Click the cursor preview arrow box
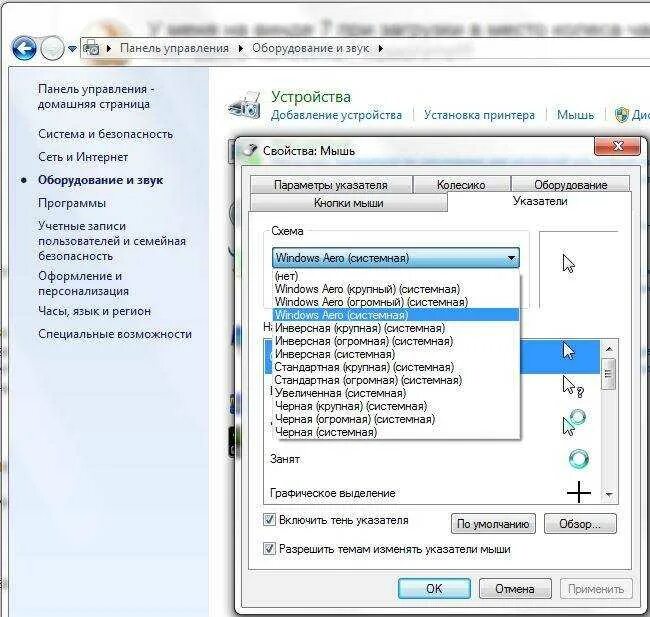The image size is (650, 617). [579, 270]
